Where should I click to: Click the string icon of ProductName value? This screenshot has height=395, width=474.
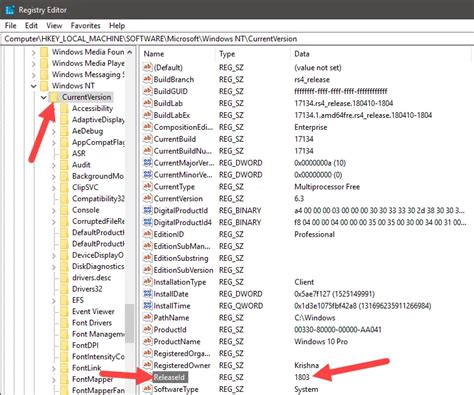147,341
